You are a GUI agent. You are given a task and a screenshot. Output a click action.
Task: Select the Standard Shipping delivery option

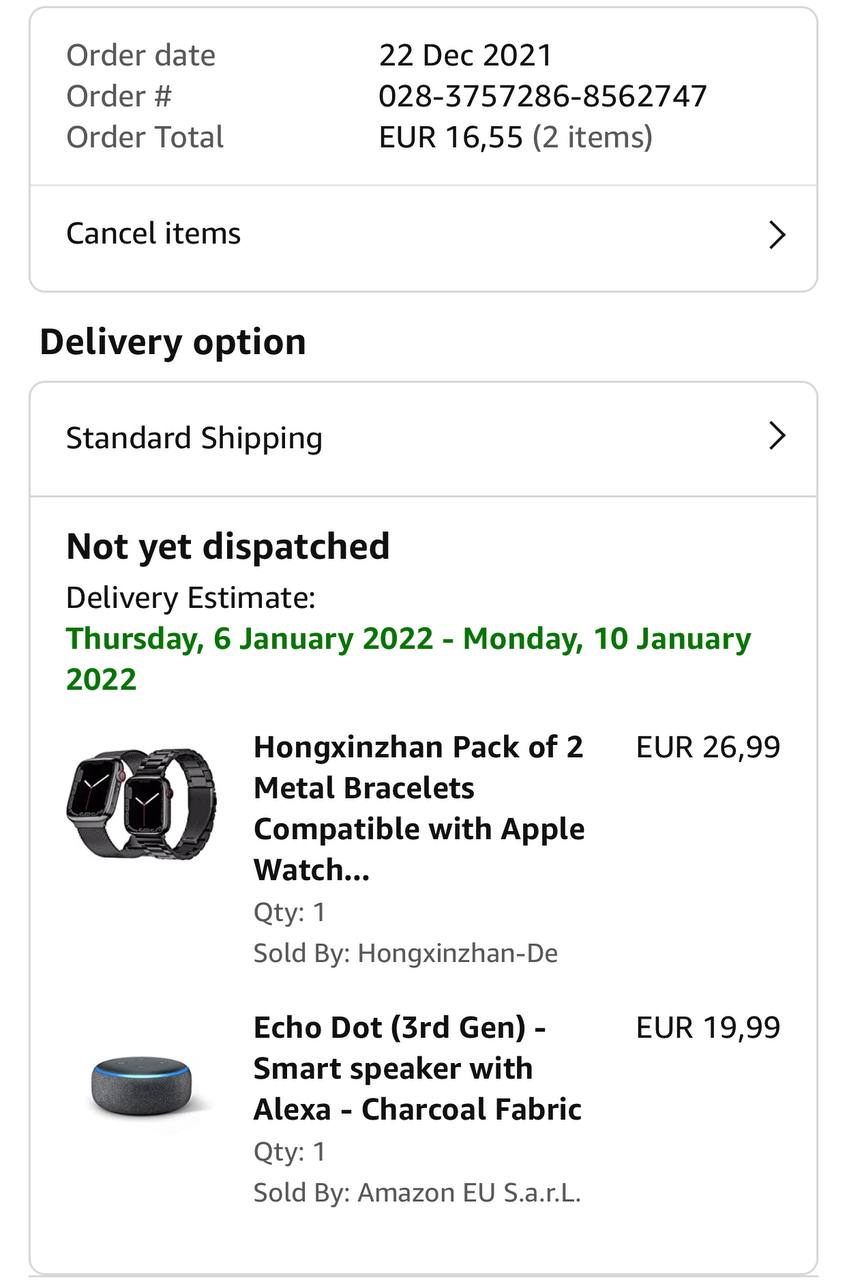click(194, 438)
